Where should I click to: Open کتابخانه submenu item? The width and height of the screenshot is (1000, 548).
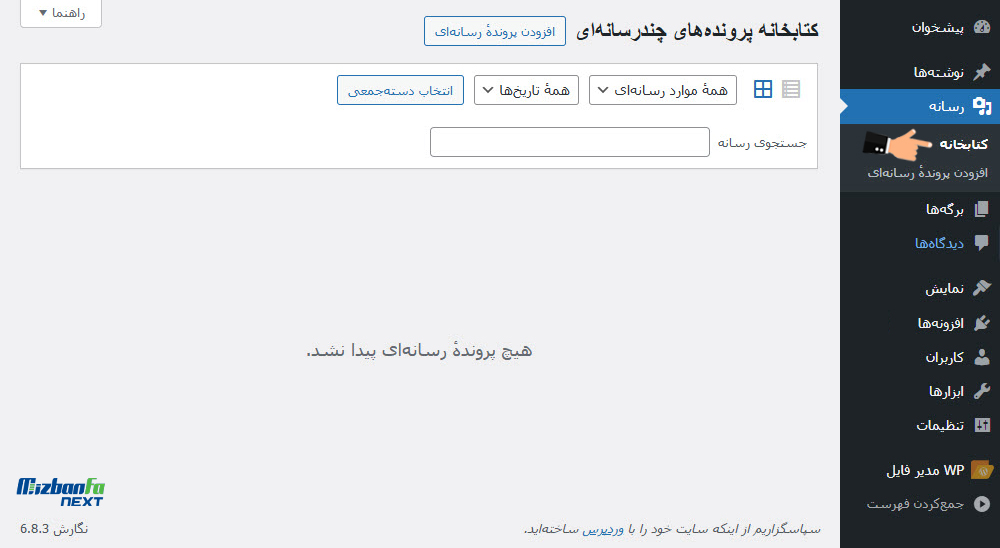pyautogui.click(x=964, y=144)
